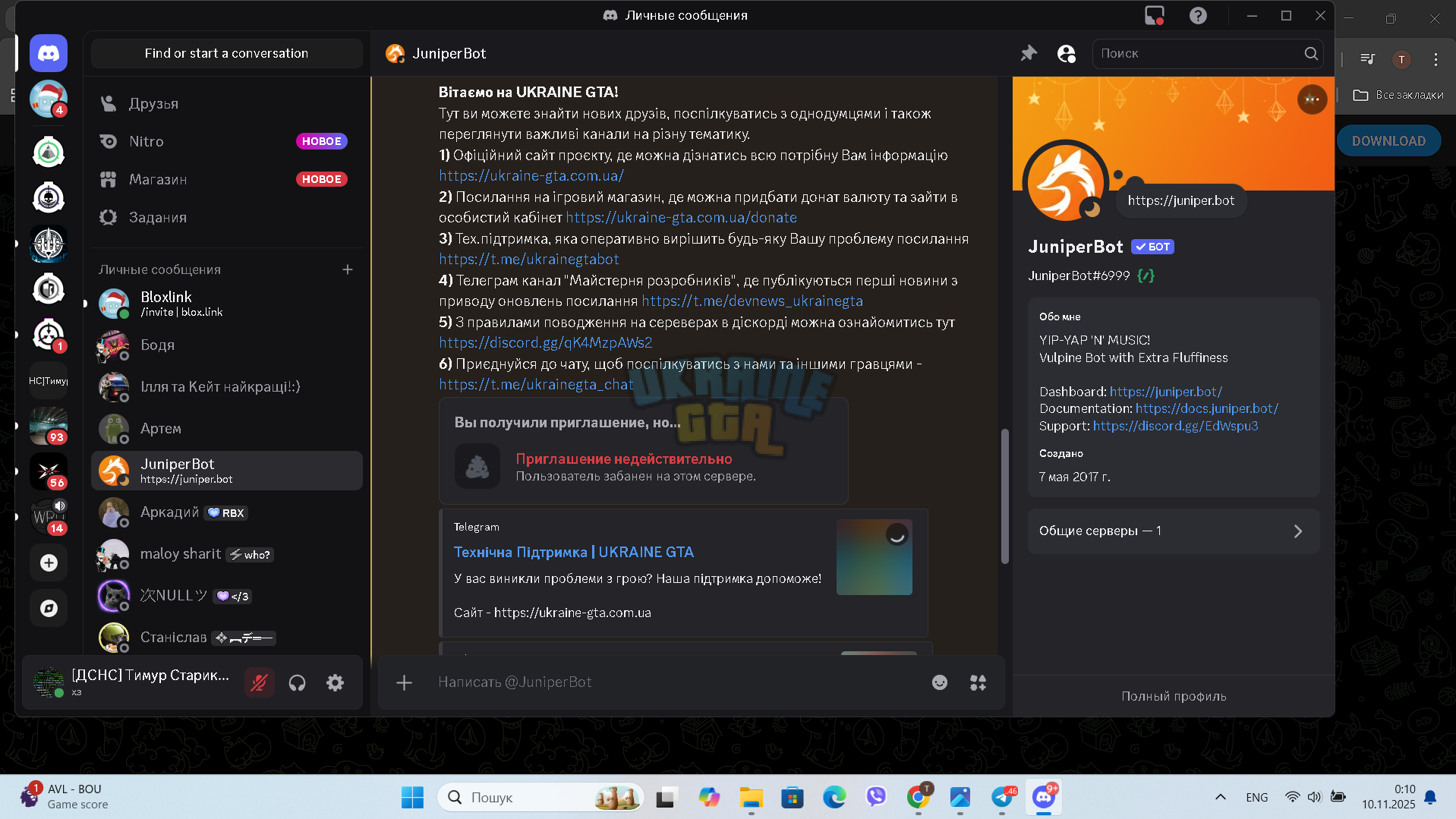
Task: Toggle deafen headphones
Action: 297,682
